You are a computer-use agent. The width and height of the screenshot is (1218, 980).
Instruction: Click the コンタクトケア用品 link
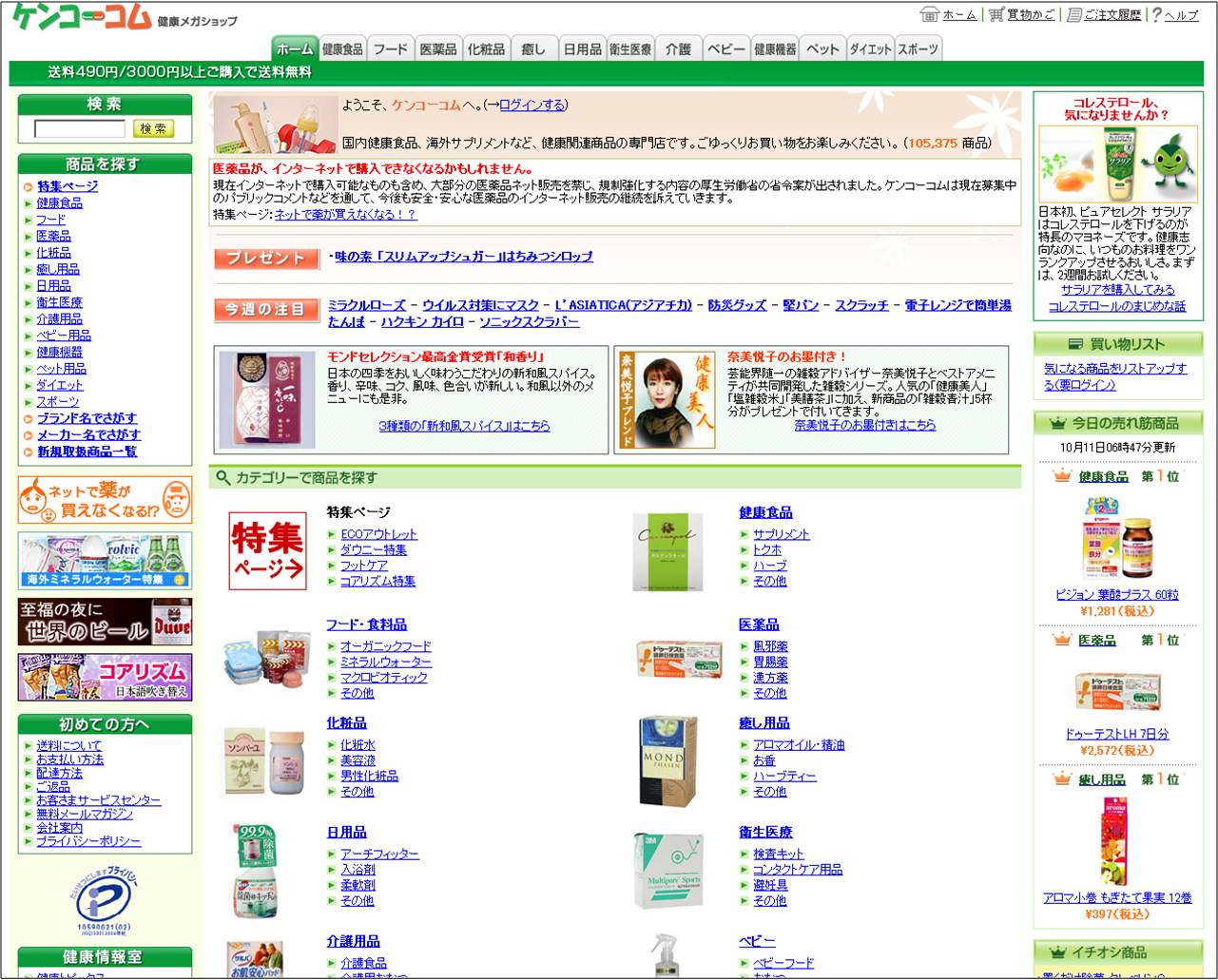point(798,870)
